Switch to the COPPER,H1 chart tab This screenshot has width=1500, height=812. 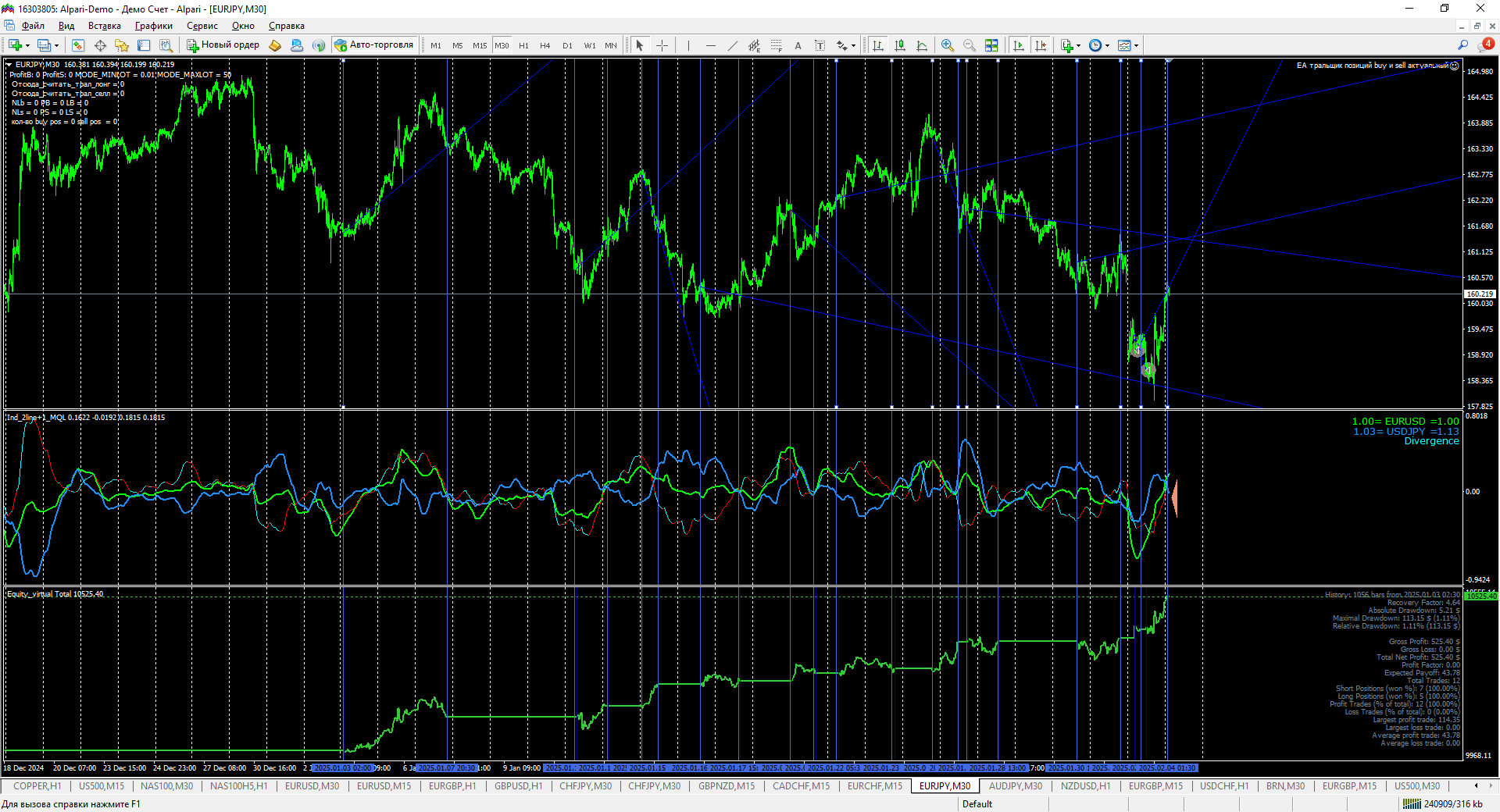(x=37, y=786)
